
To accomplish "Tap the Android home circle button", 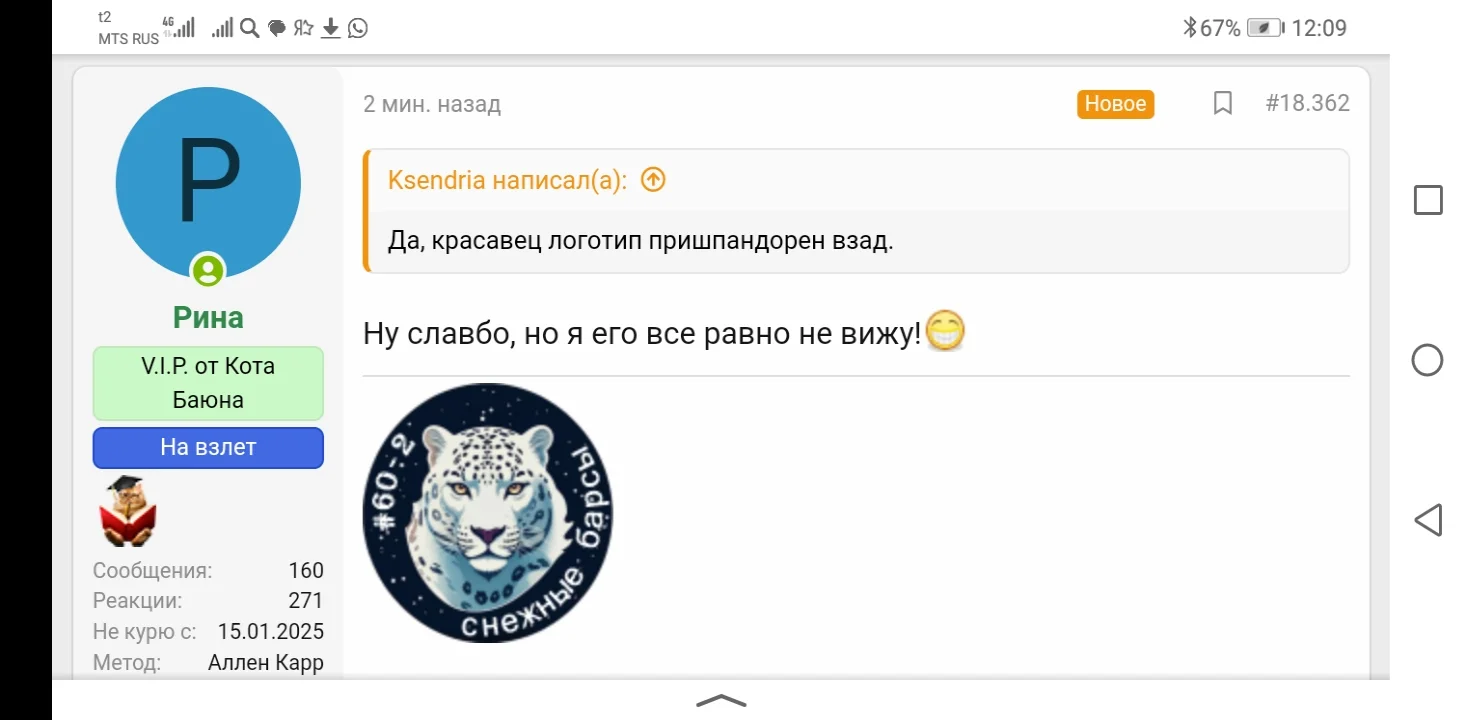I will pyautogui.click(x=1427, y=360).
